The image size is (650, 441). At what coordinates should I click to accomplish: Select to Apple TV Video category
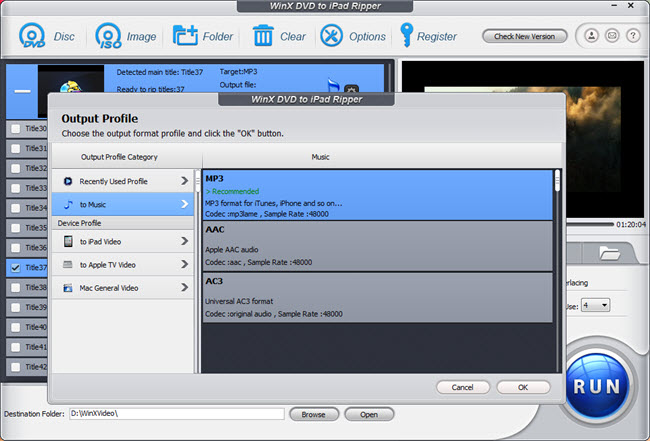tap(123, 264)
